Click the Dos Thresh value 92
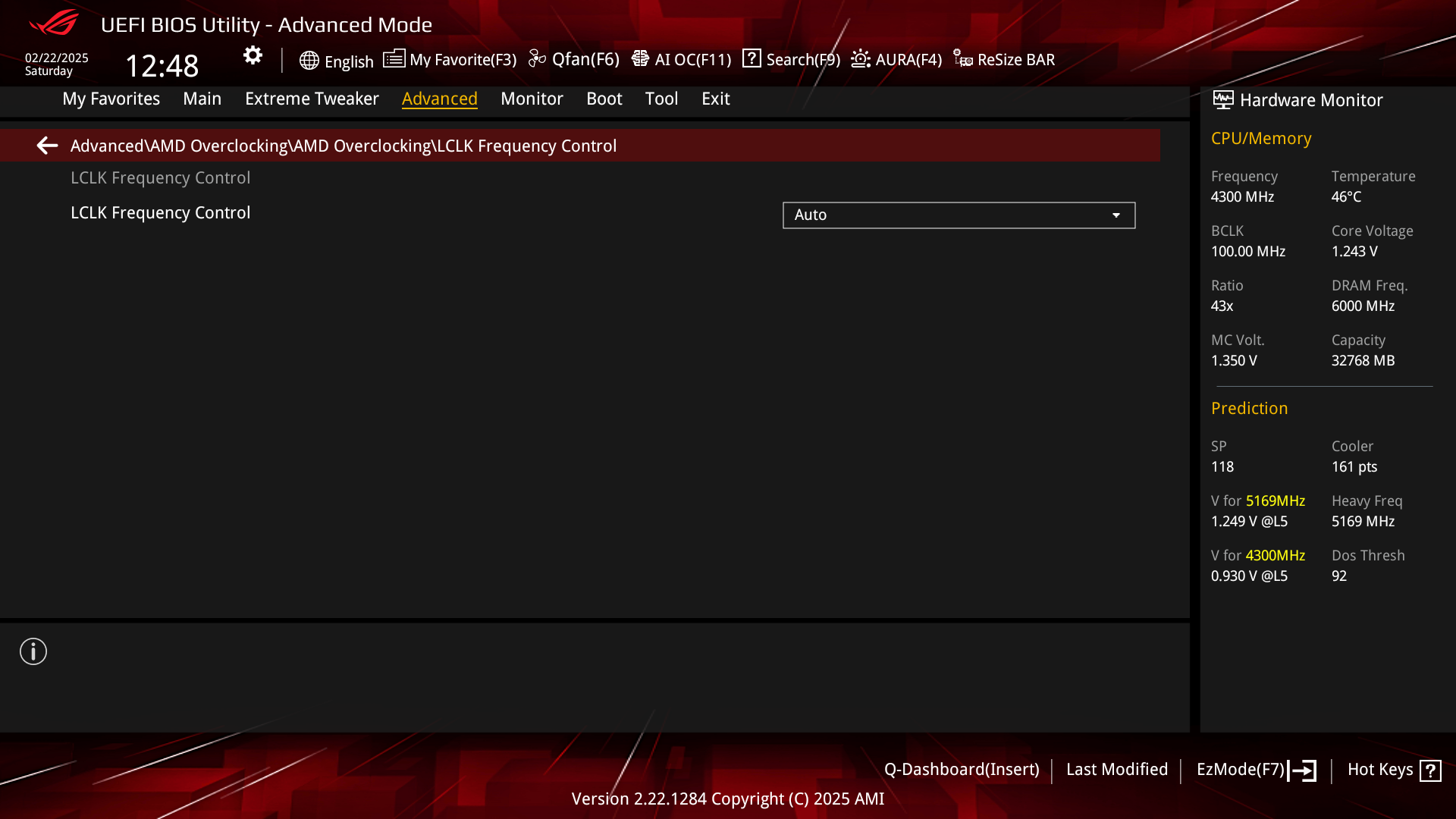 tap(1339, 576)
